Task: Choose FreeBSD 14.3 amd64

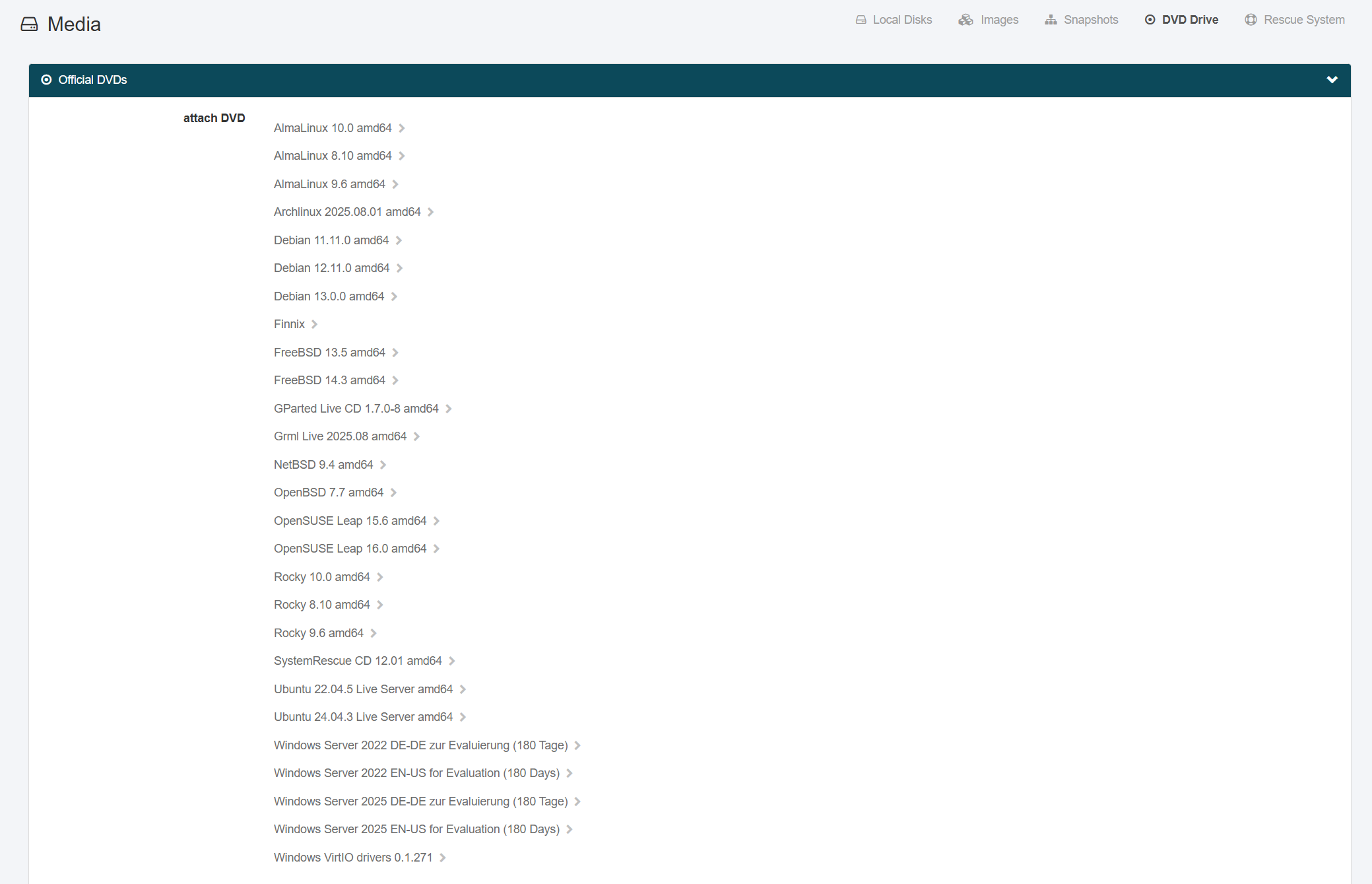Action: point(336,380)
